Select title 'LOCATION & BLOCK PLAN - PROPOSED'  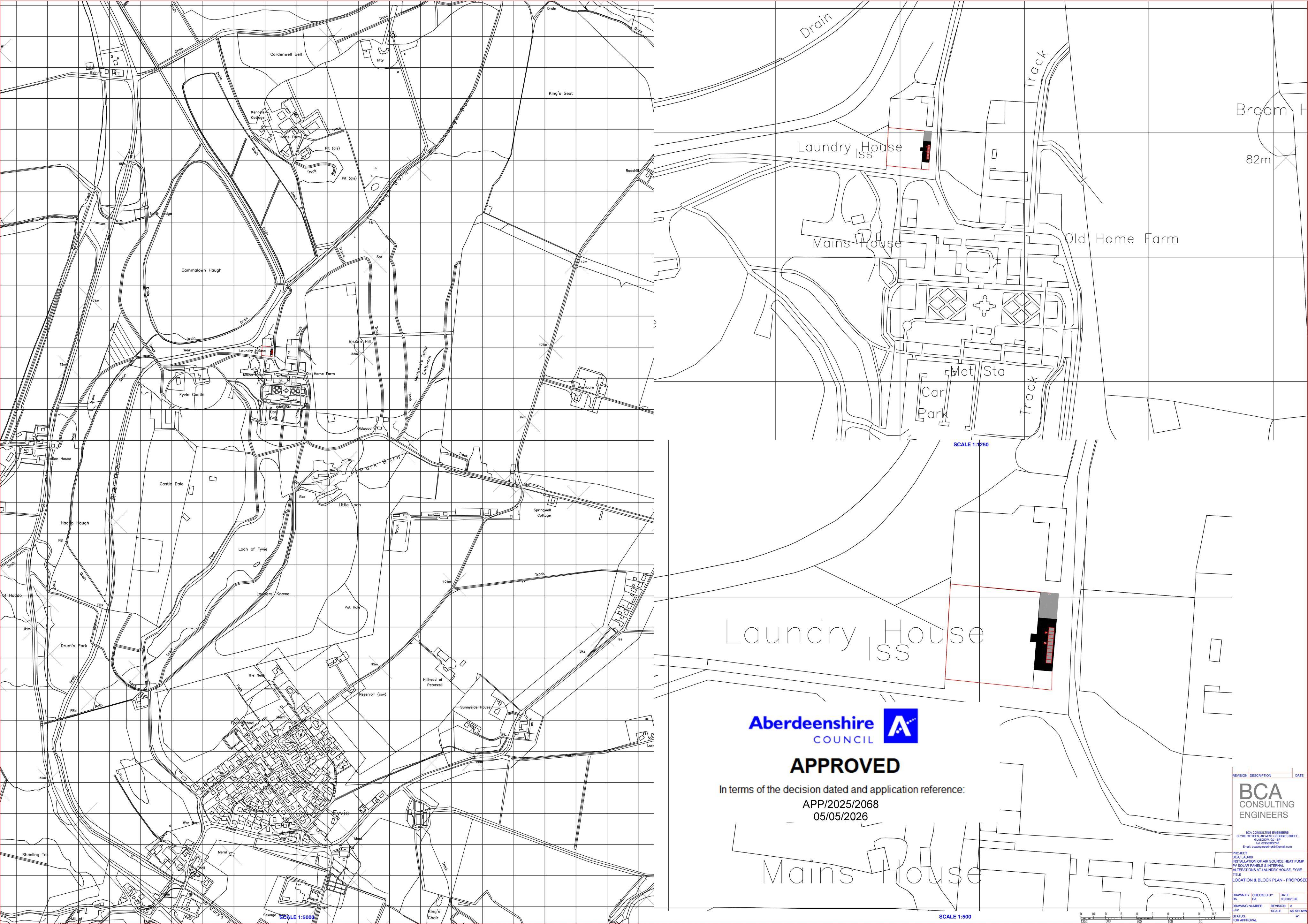pyautogui.click(x=1270, y=880)
